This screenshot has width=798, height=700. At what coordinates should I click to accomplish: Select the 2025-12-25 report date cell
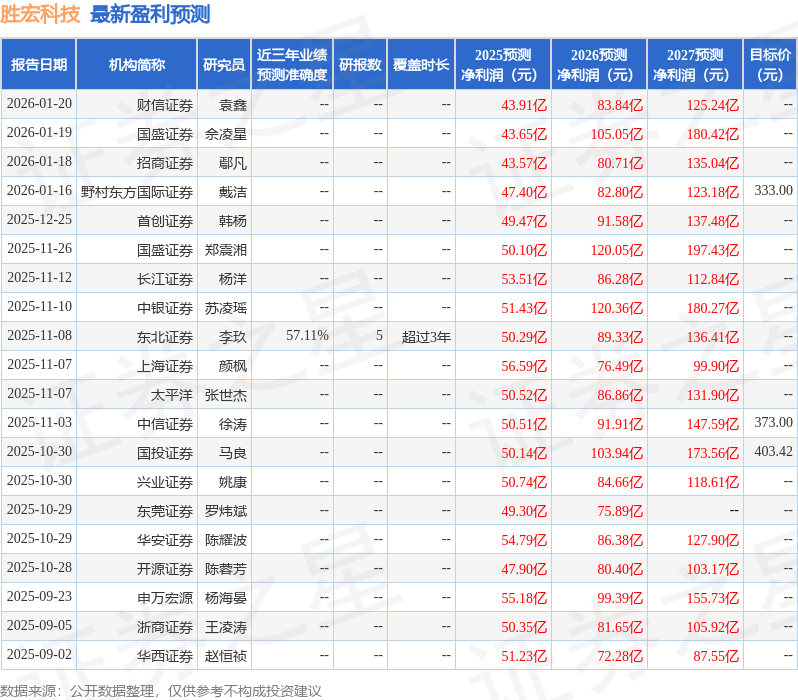(39, 220)
